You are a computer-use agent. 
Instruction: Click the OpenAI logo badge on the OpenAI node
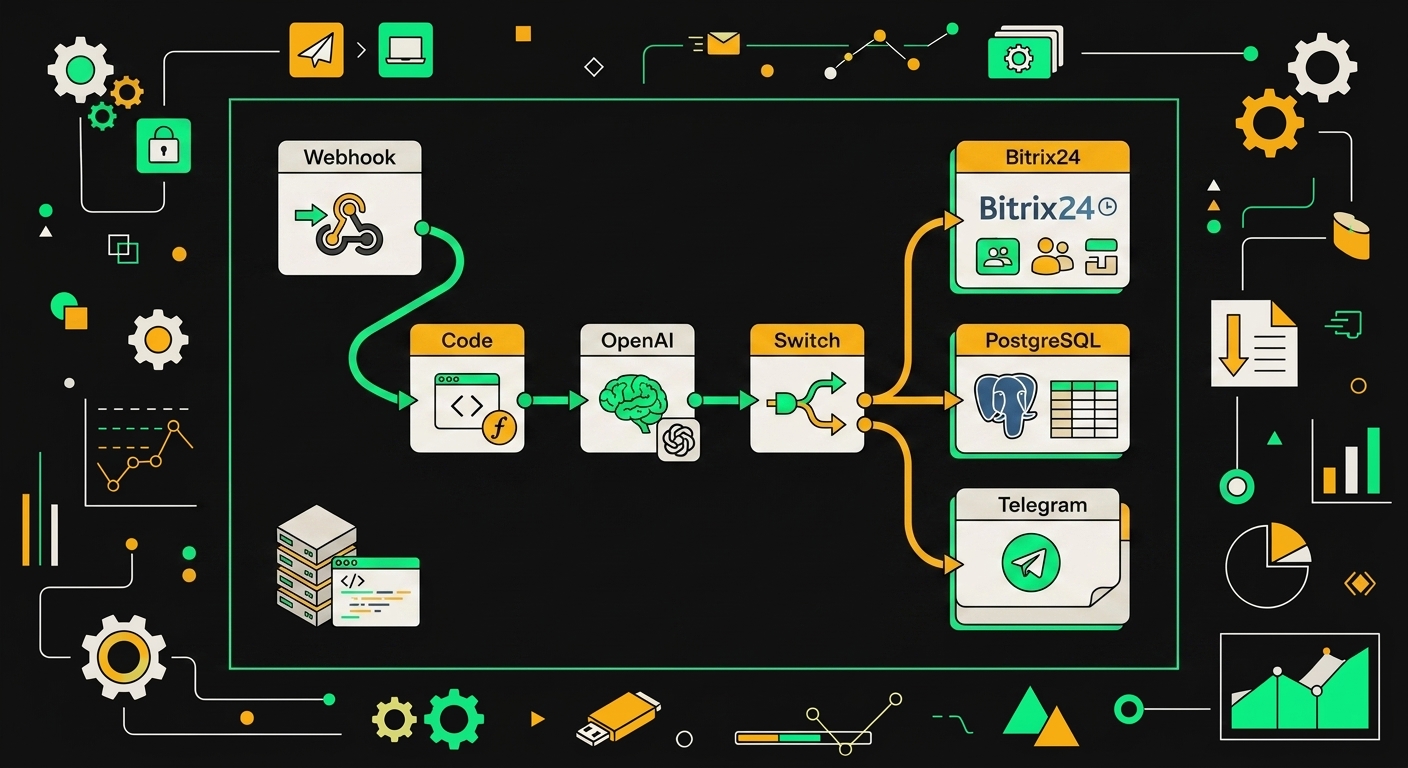[x=678, y=439]
